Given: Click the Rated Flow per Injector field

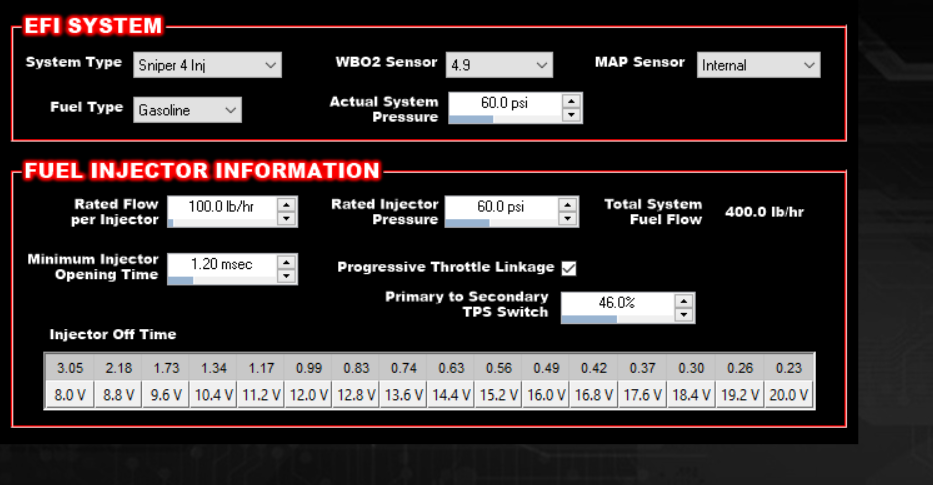Looking at the screenshot, I should pos(221,205).
